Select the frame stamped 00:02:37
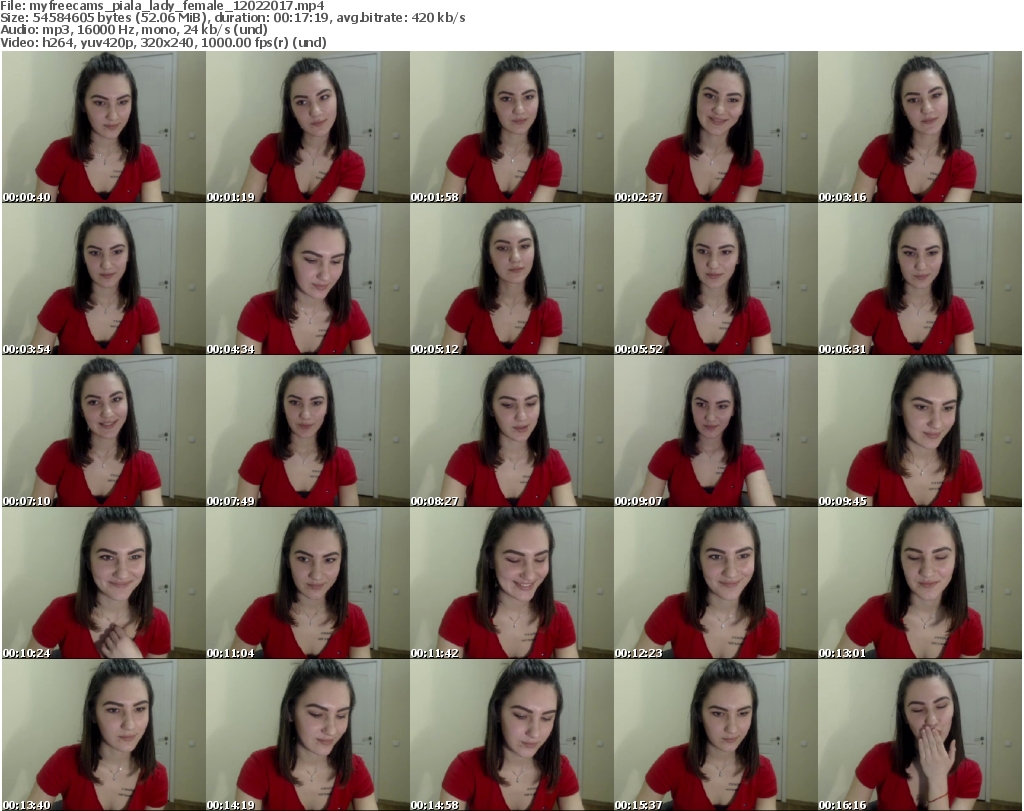This screenshot has width=1024, height=811. (x=715, y=127)
